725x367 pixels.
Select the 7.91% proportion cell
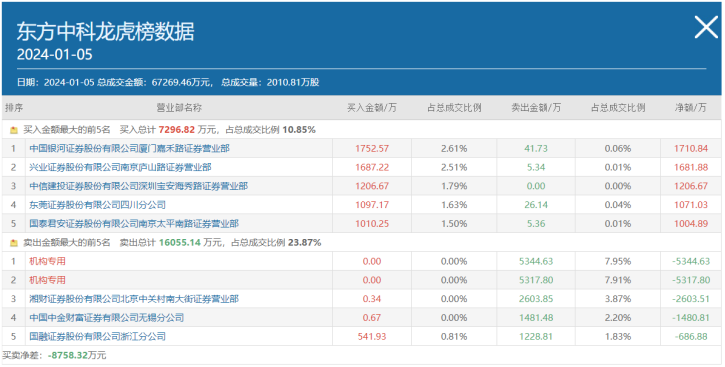pos(618,280)
